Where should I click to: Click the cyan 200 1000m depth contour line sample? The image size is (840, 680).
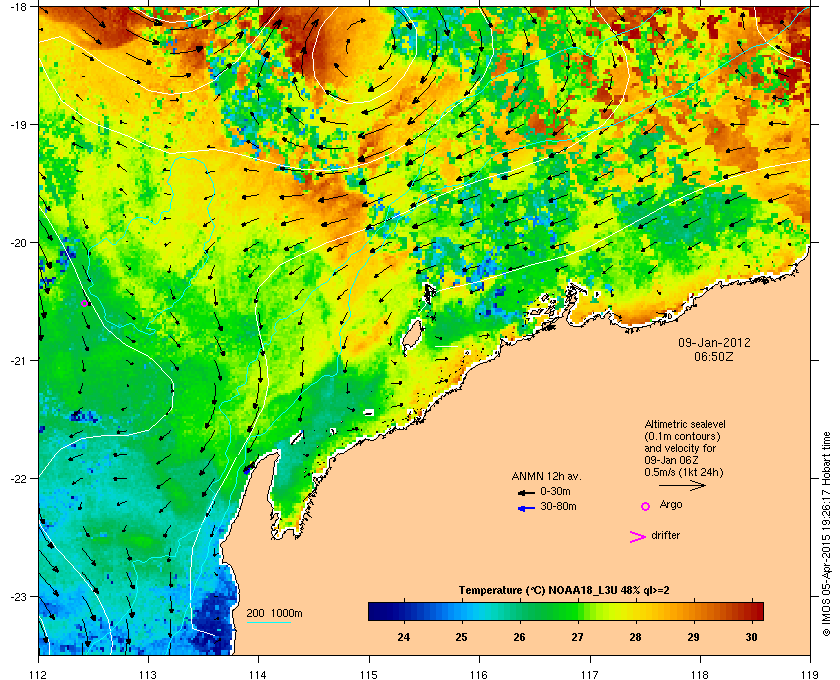(x=268, y=622)
